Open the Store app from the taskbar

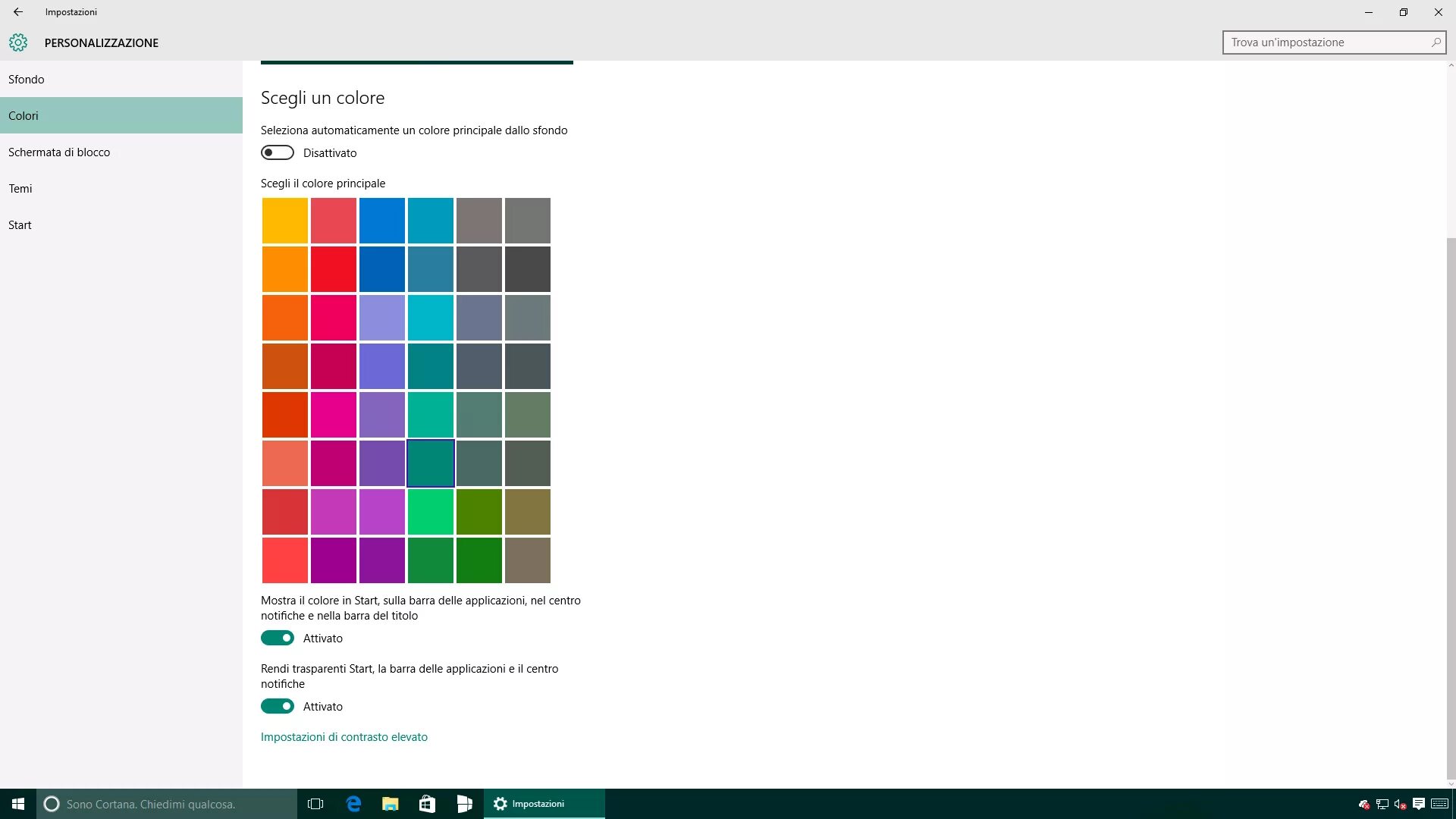pyautogui.click(x=427, y=804)
